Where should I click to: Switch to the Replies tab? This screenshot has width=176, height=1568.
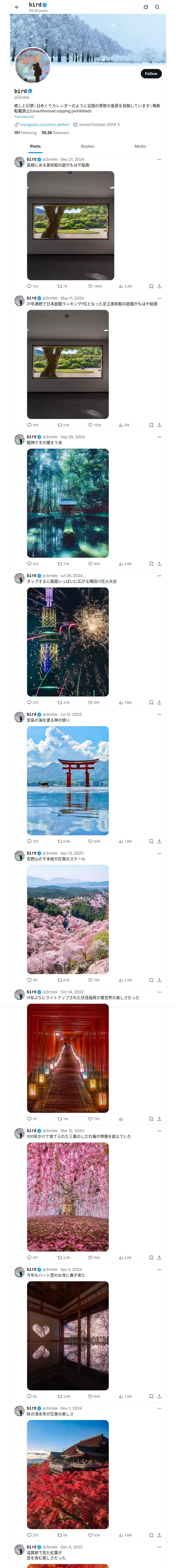coord(87,146)
